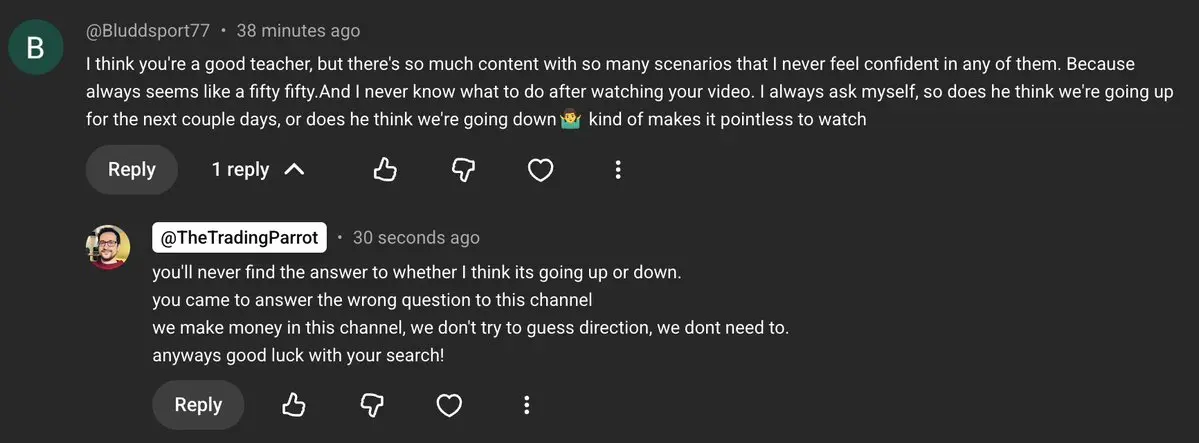Visit the @TheTradingParrot channel handle
1199x443 pixels.
click(x=240, y=238)
